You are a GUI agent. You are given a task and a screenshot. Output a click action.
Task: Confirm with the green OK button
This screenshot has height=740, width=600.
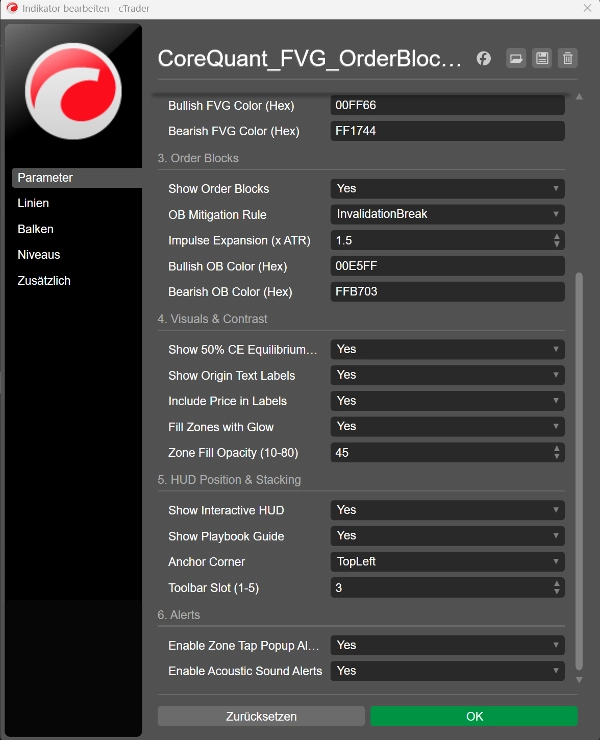pyautogui.click(x=474, y=716)
